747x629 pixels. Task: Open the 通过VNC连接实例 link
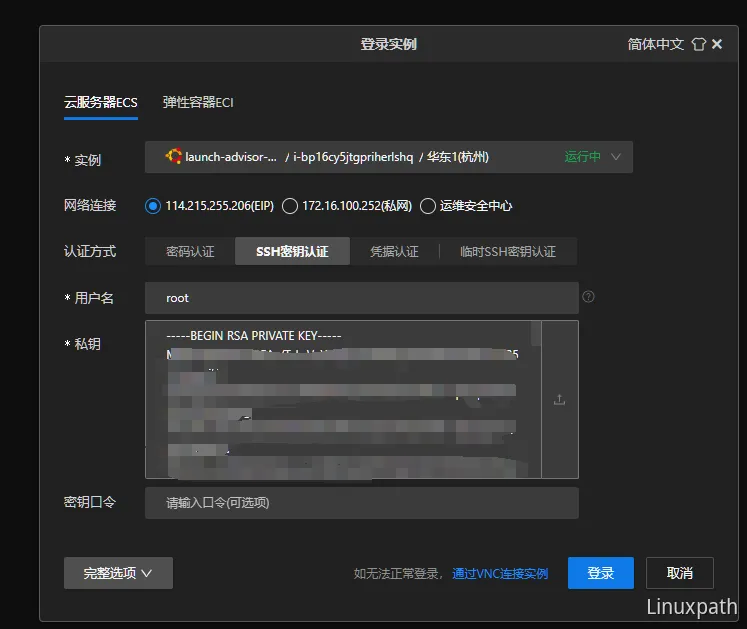500,573
